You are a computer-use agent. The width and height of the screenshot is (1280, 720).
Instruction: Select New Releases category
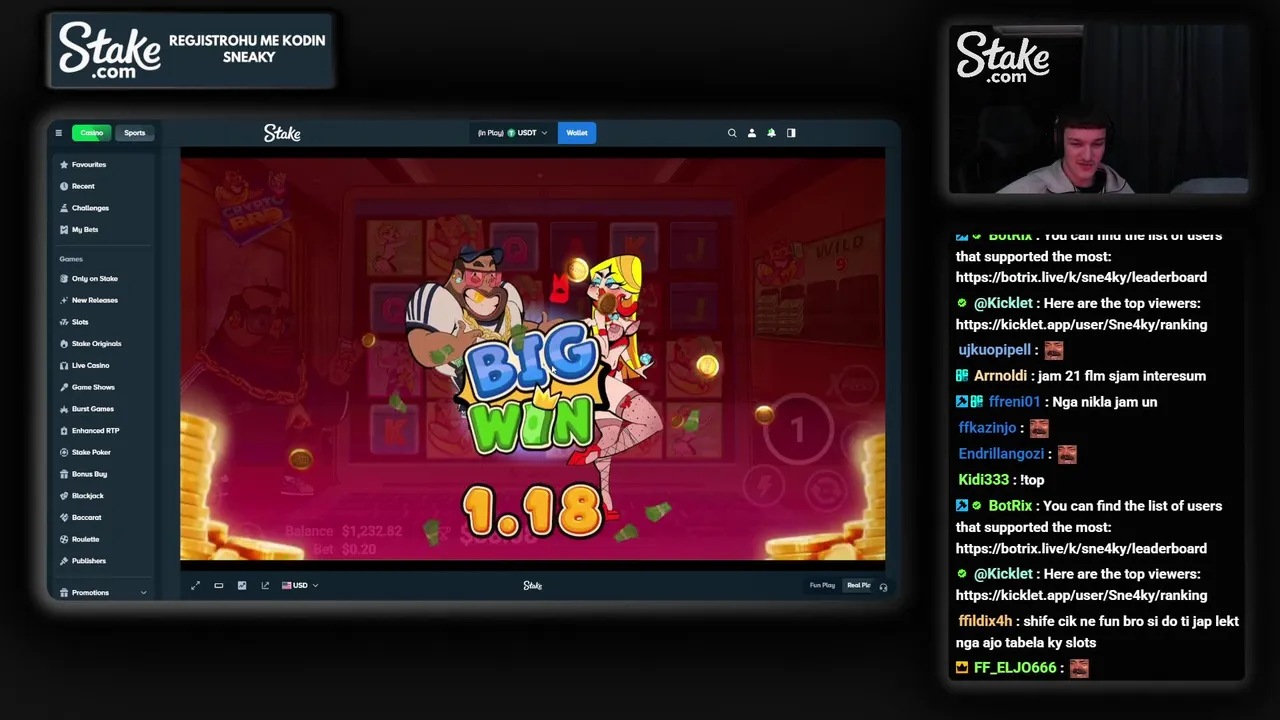94,300
